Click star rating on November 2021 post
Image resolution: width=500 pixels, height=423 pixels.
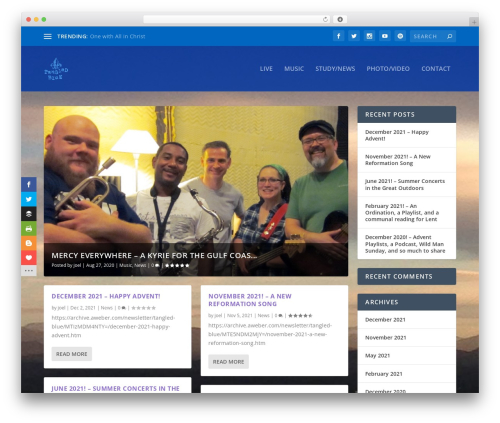click(x=300, y=316)
